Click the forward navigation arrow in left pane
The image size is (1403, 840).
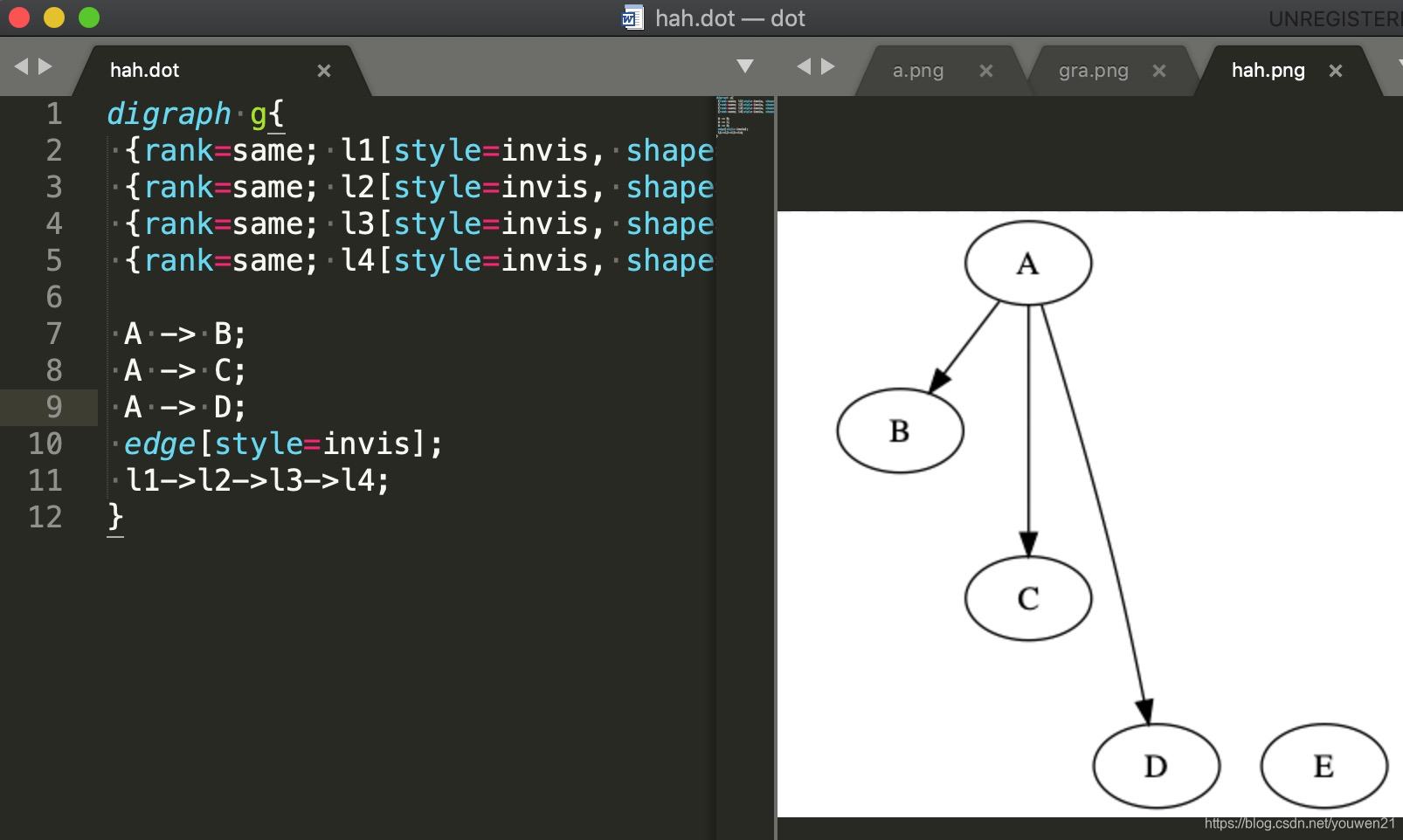(45, 65)
